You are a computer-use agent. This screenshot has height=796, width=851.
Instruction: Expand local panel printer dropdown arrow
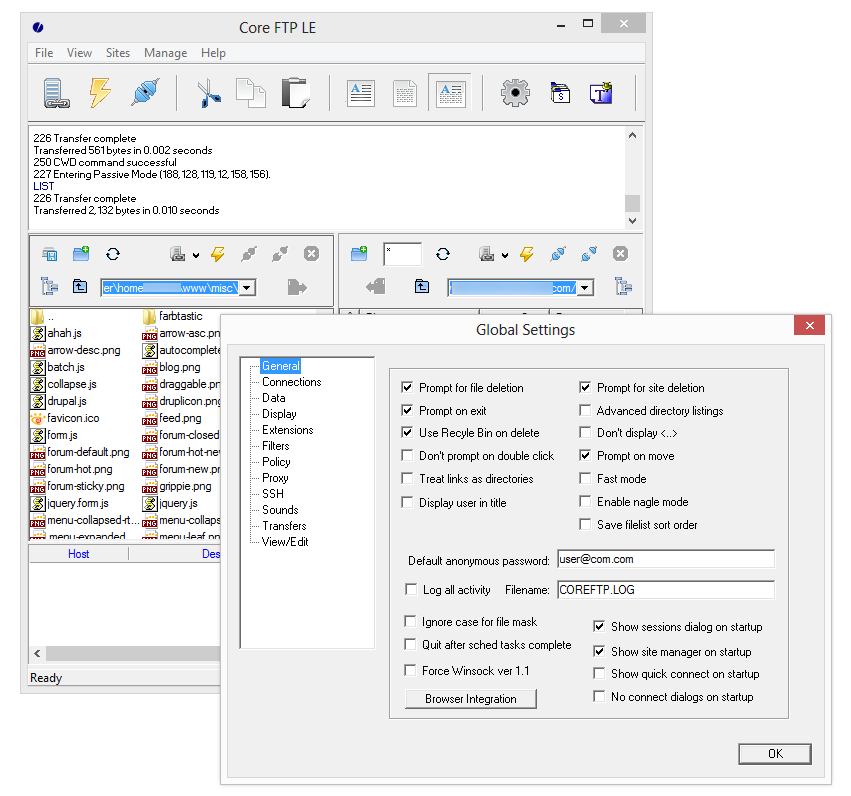coord(196,255)
